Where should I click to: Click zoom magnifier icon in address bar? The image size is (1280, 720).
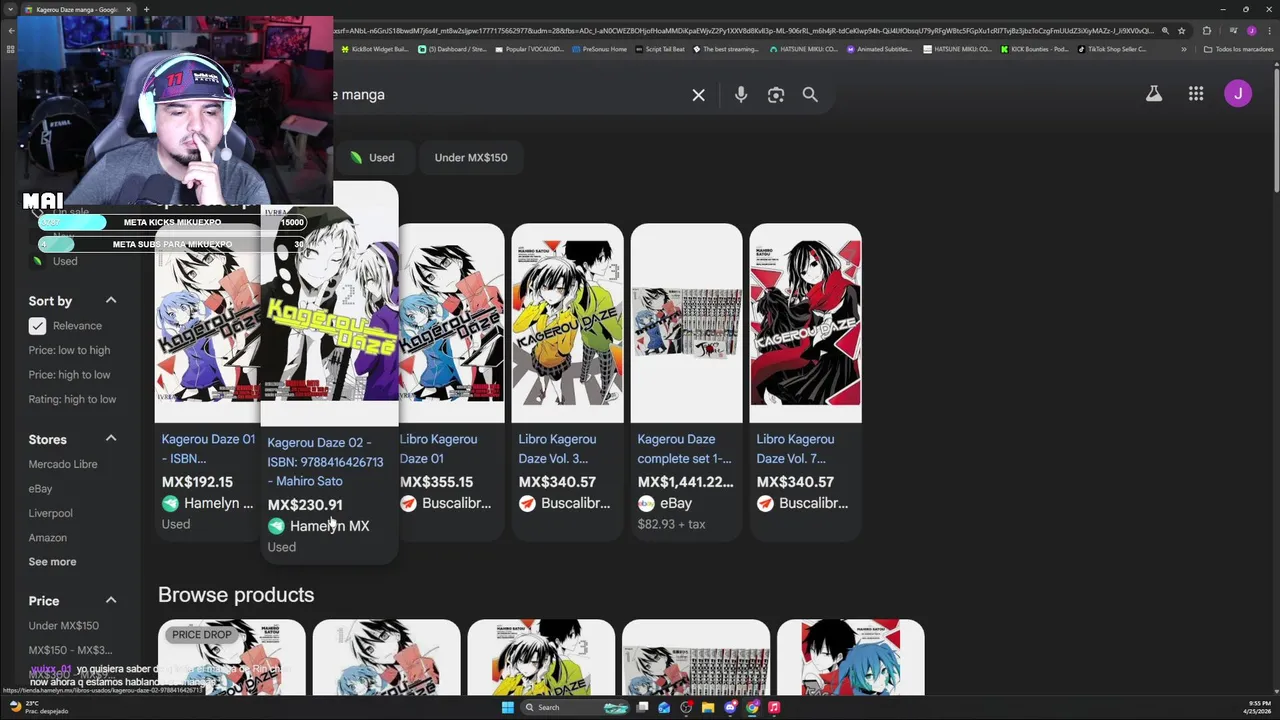pos(1165,31)
